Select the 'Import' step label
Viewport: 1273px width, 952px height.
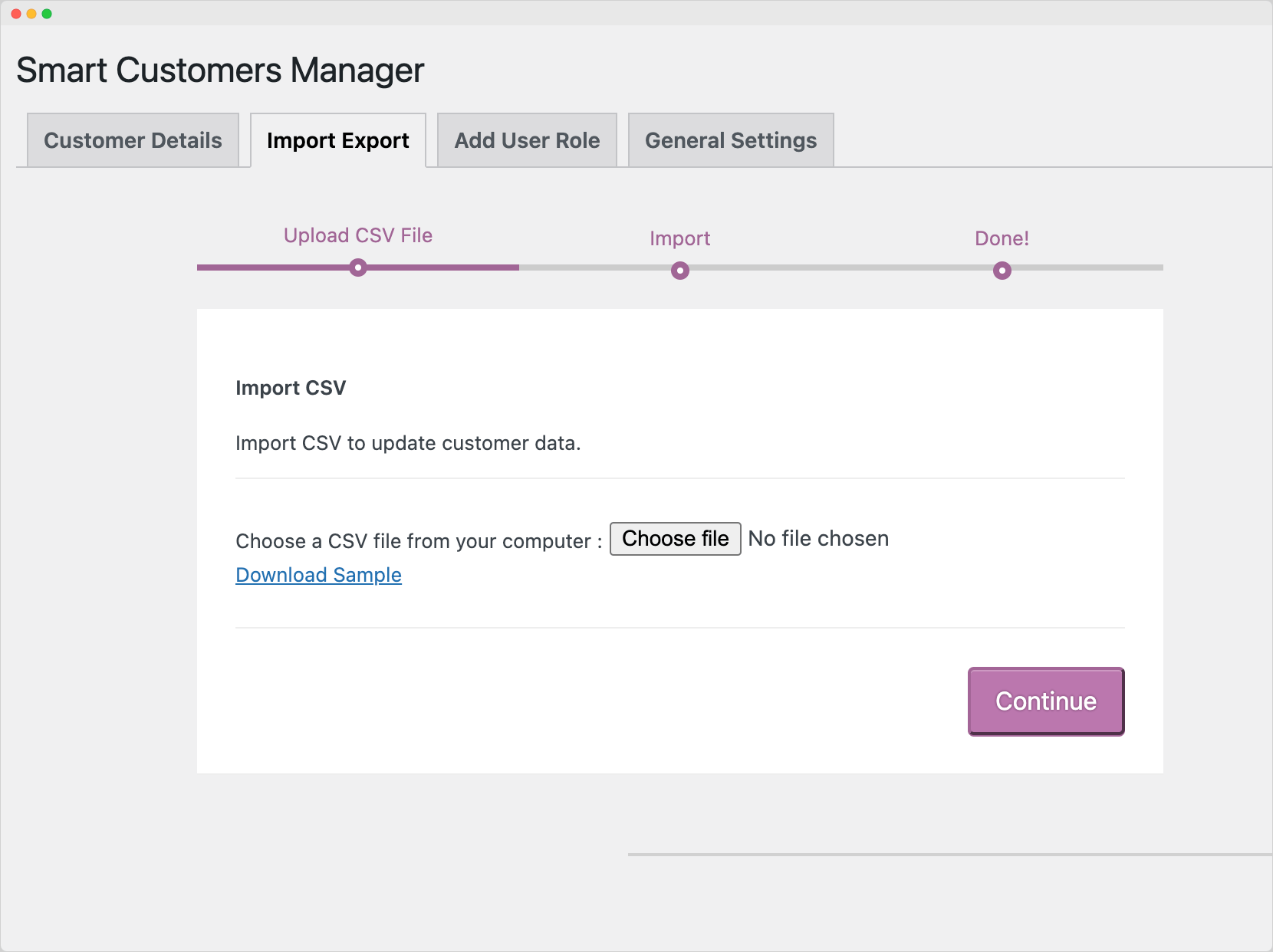[680, 238]
